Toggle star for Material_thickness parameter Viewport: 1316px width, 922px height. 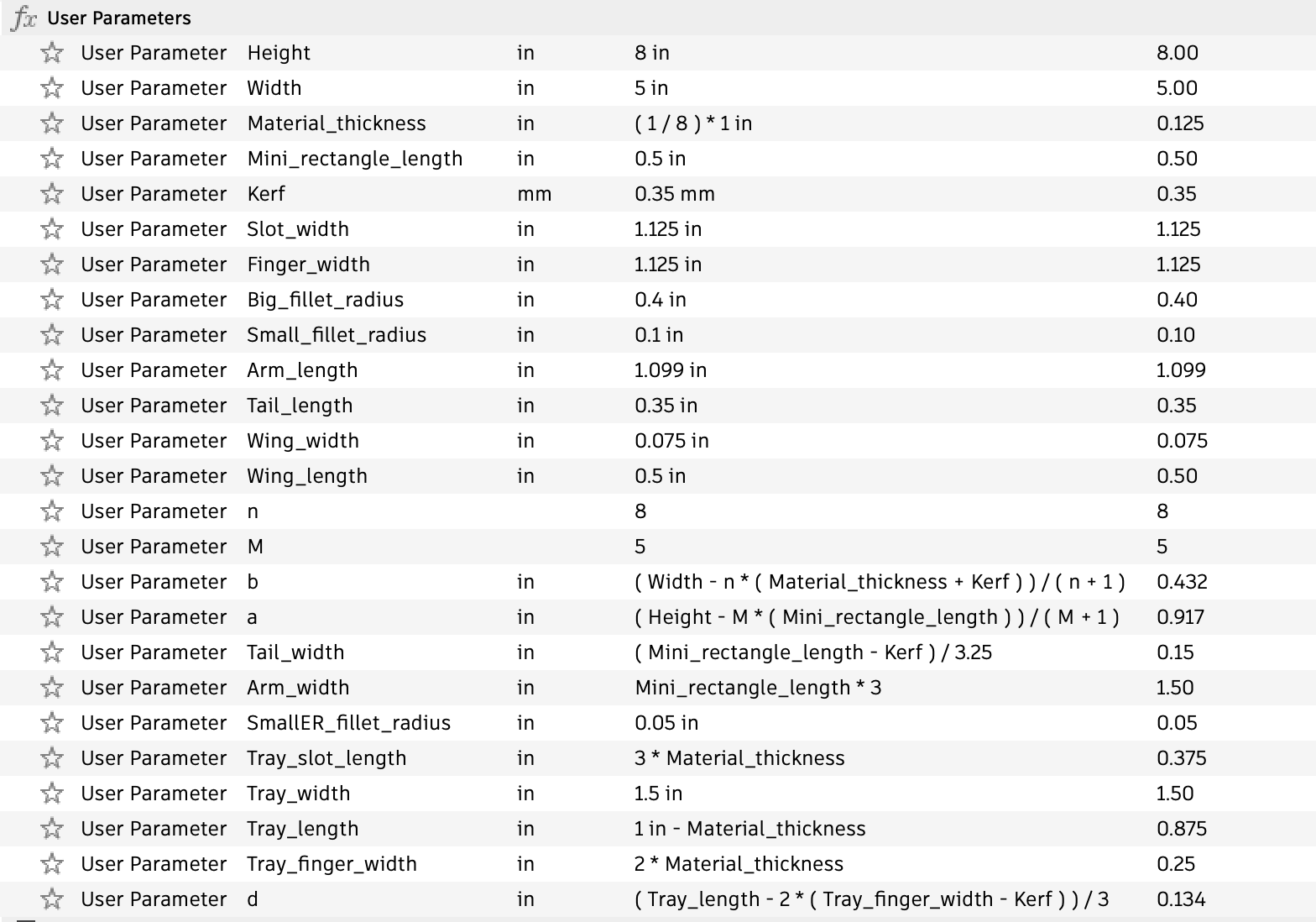52,123
